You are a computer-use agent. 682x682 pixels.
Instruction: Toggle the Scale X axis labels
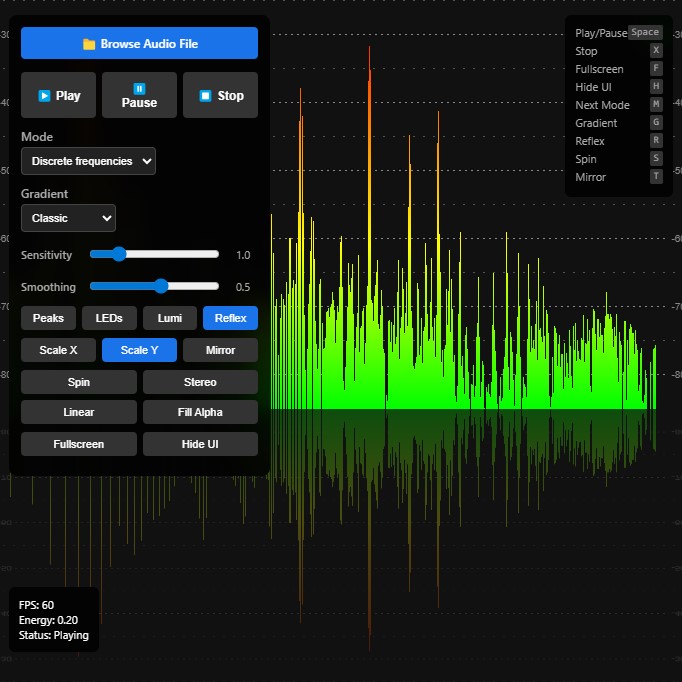pyautogui.click(x=58, y=350)
